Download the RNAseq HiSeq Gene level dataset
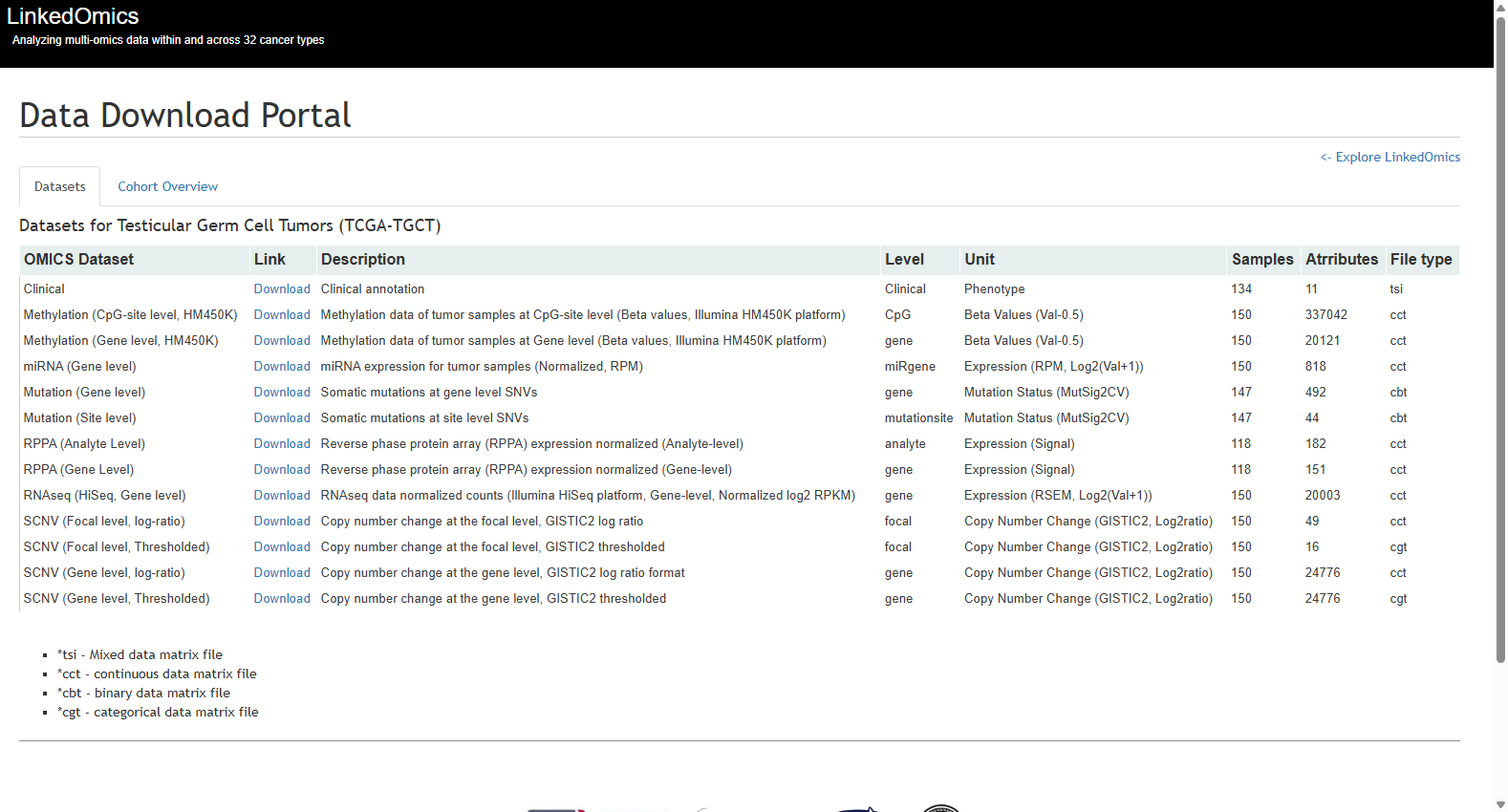Image resolution: width=1508 pixels, height=812 pixels. point(282,495)
